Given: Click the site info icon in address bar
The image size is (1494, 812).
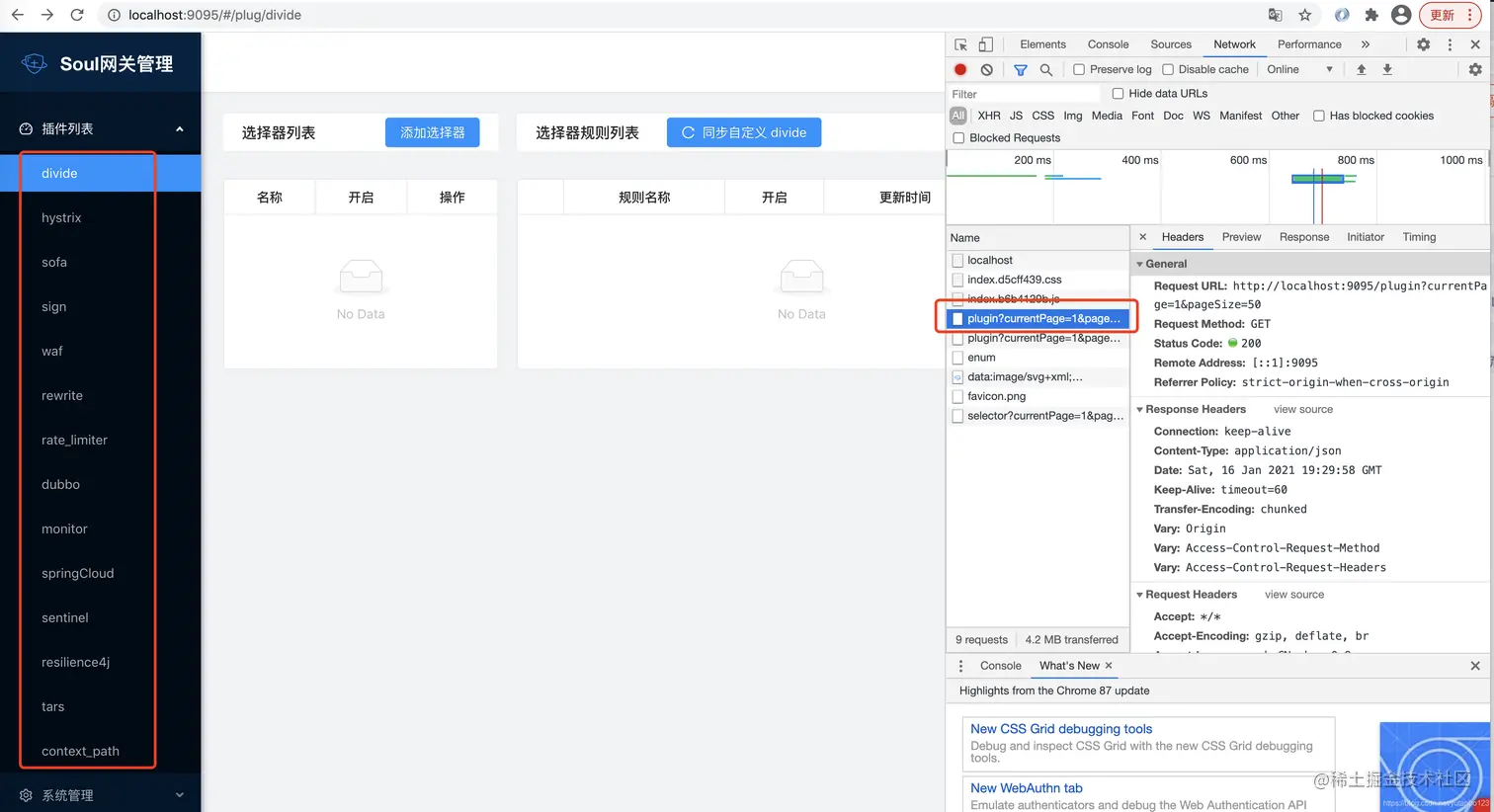Looking at the screenshot, I should [114, 15].
